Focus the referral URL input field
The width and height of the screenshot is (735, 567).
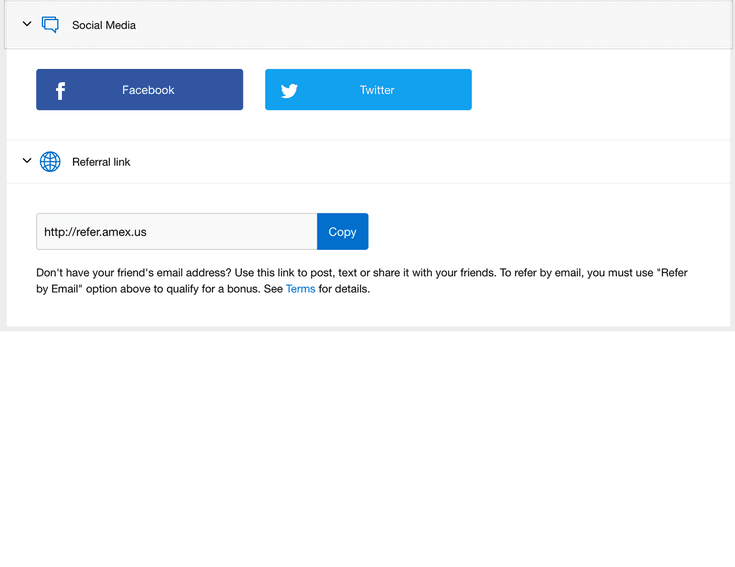coord(176,232)
